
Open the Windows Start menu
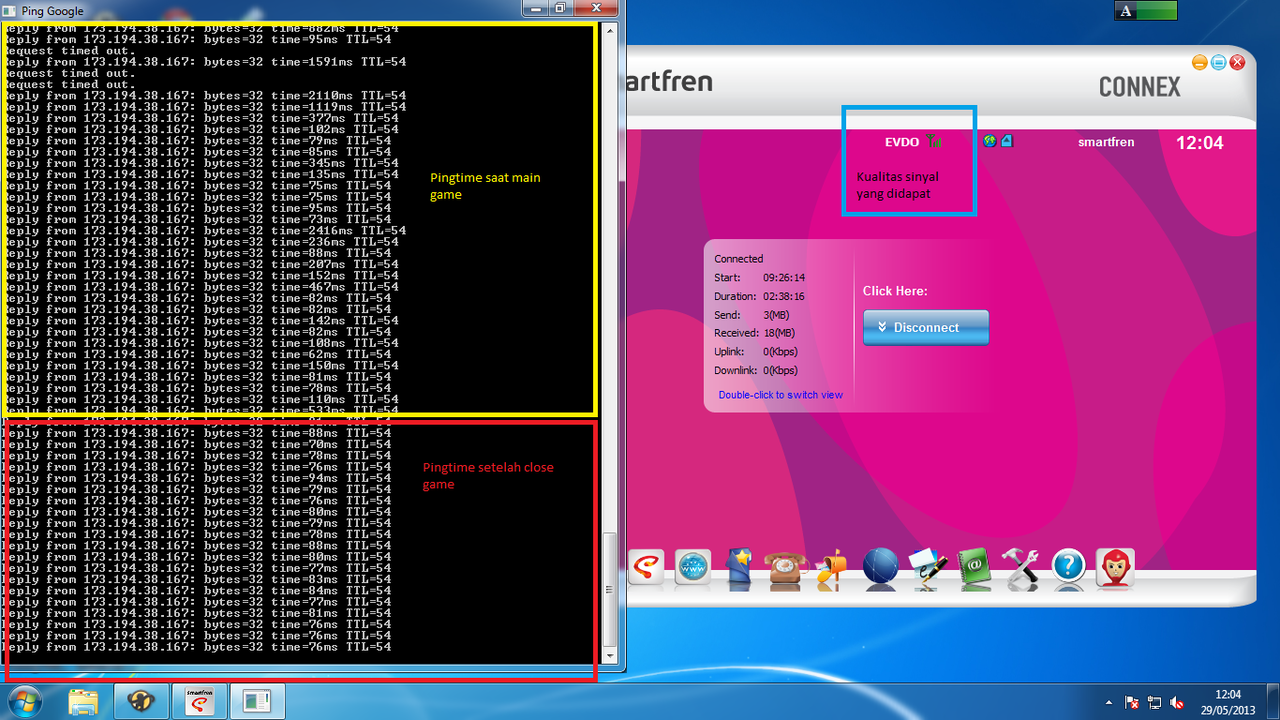26,701
